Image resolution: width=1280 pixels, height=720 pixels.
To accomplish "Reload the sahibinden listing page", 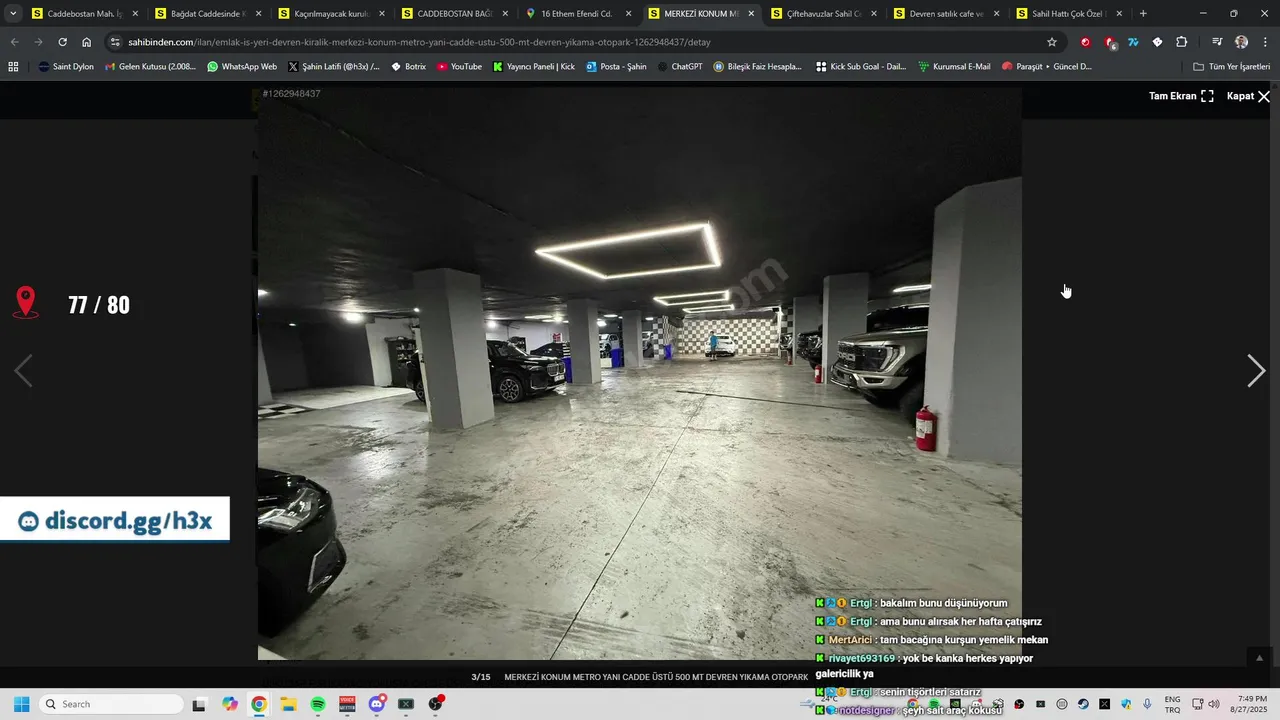I will pyautogui.click(x=62, y=42).
